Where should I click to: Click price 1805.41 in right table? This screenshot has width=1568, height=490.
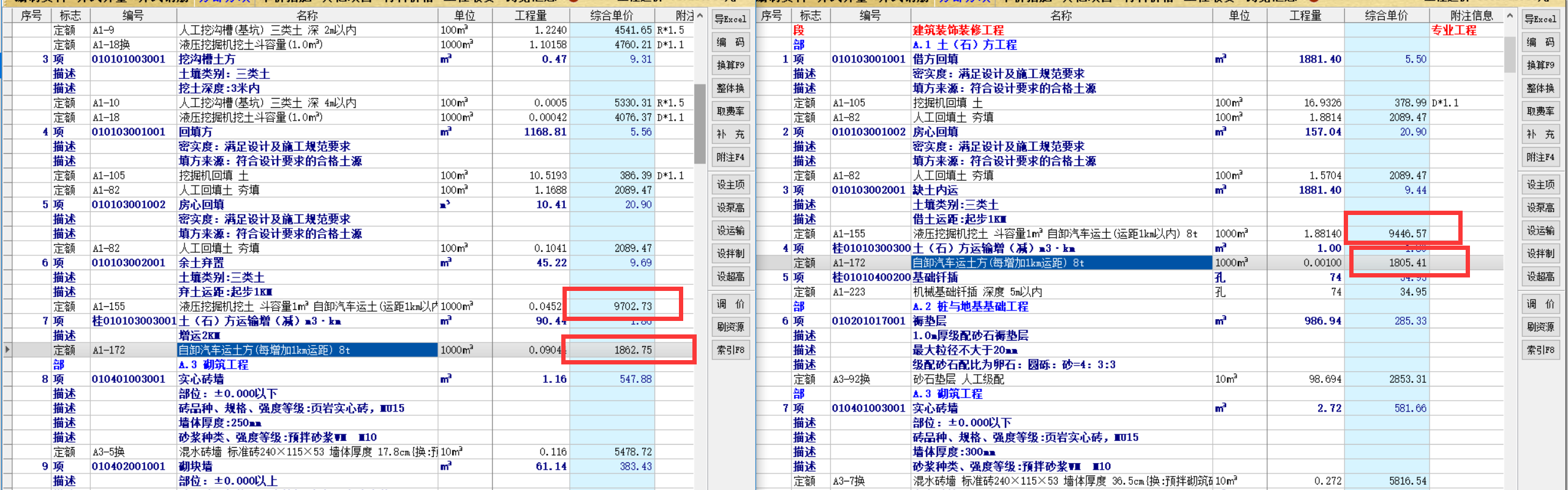coord(1407,263)
